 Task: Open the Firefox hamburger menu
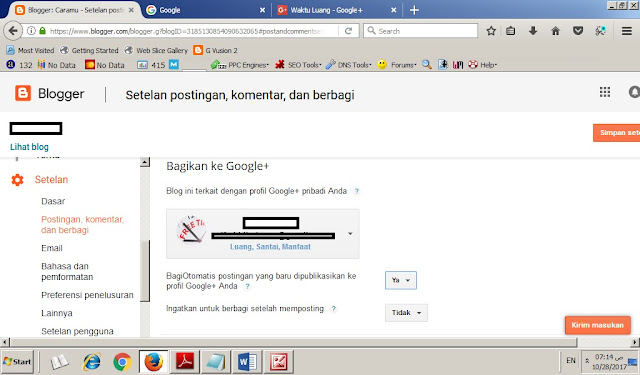point(627,31)
